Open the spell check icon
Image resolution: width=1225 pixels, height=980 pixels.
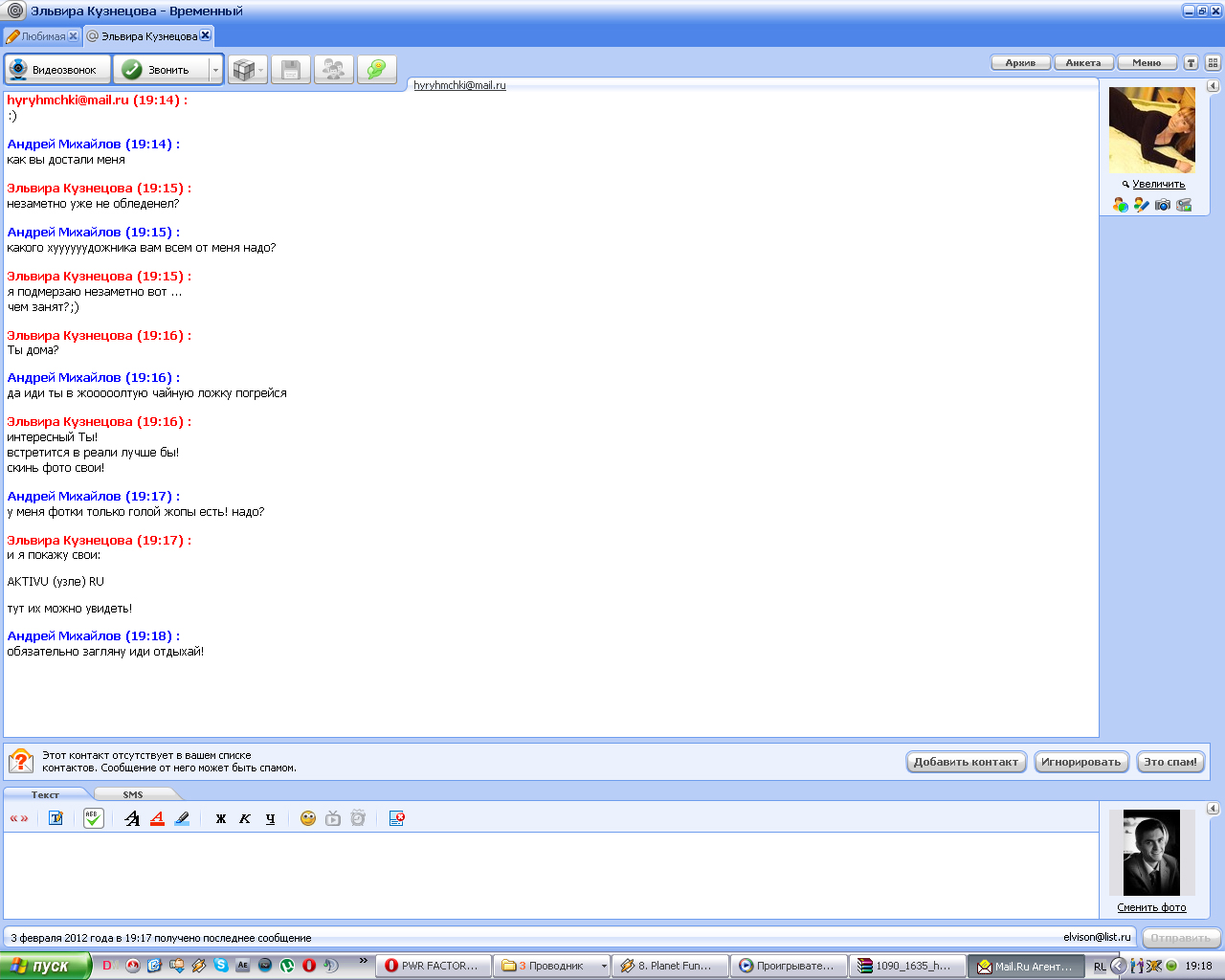[x=93, y=818]
